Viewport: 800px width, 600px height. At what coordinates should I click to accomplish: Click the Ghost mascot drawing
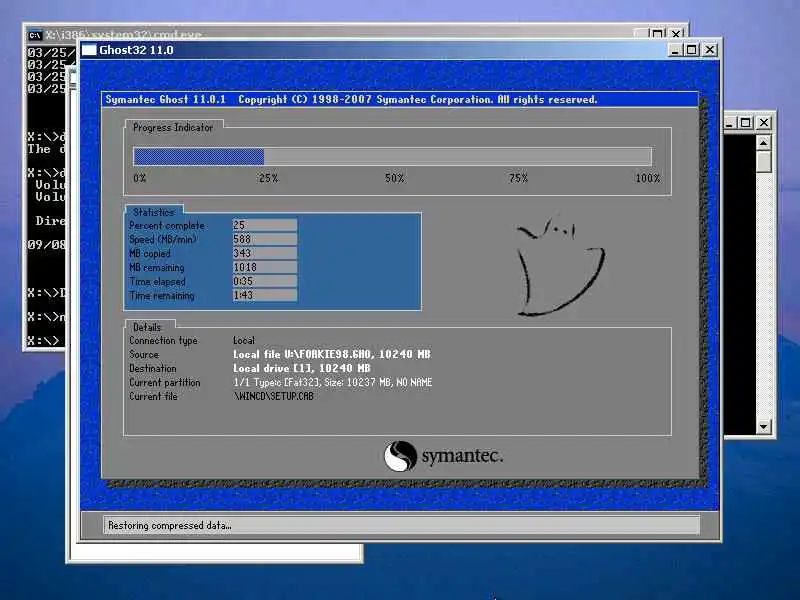click(560, 266)
